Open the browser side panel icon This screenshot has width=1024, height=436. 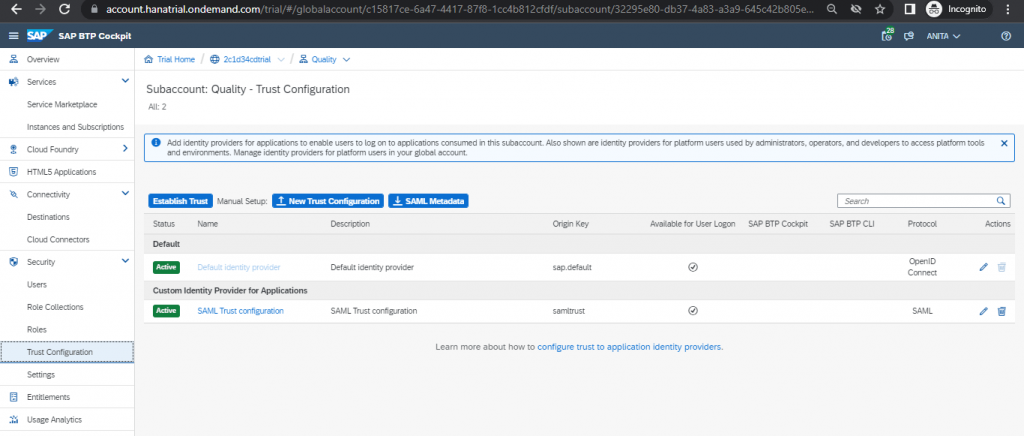(x=909, y=9)
